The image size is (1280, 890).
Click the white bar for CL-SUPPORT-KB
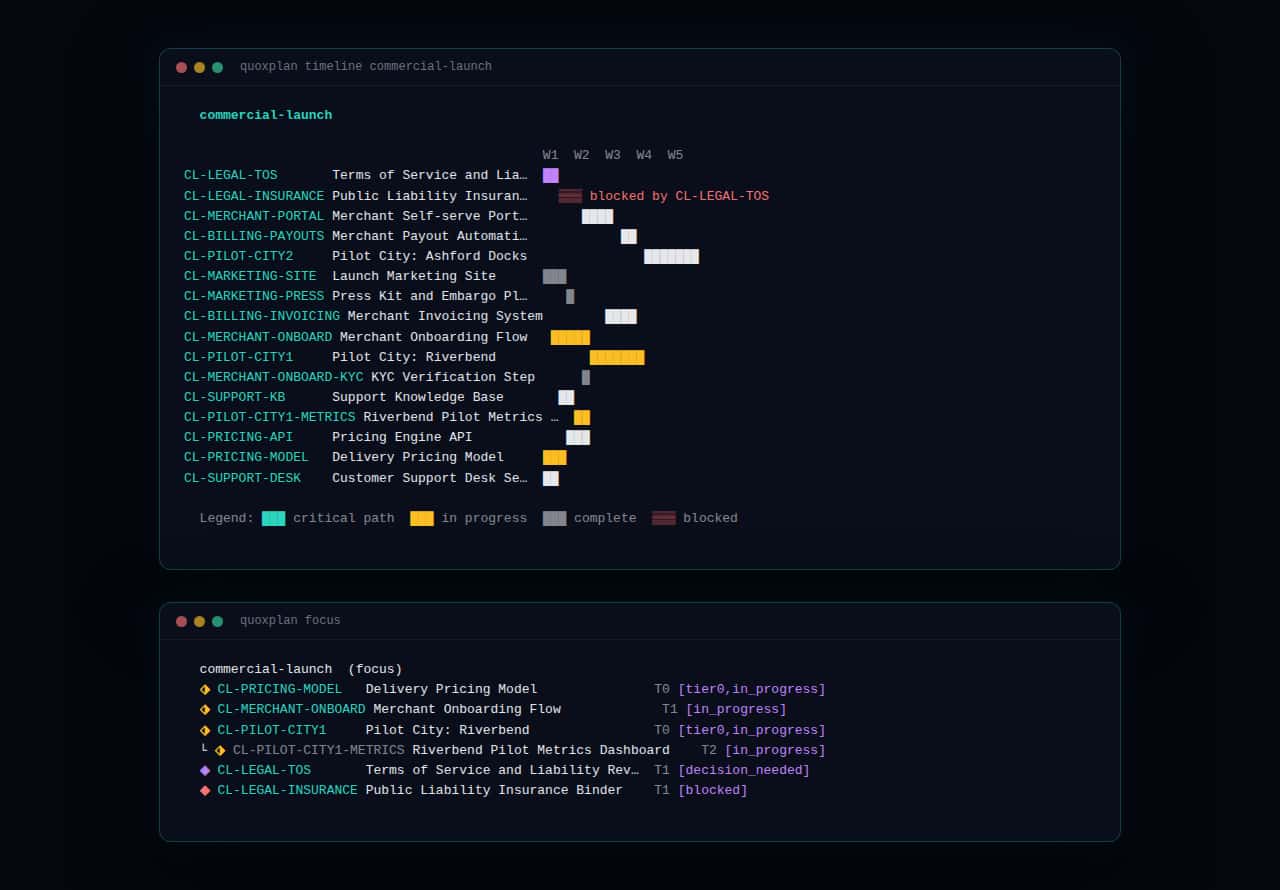point(566,397)
